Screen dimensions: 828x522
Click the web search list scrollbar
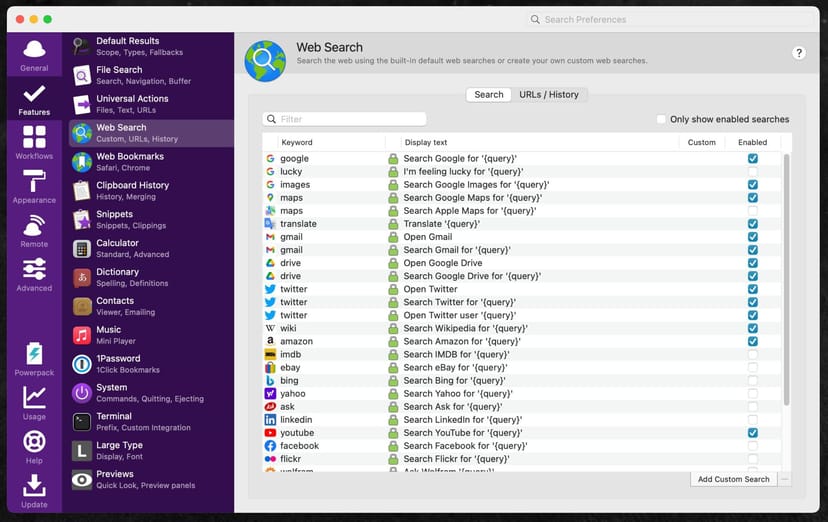(786, 280)
